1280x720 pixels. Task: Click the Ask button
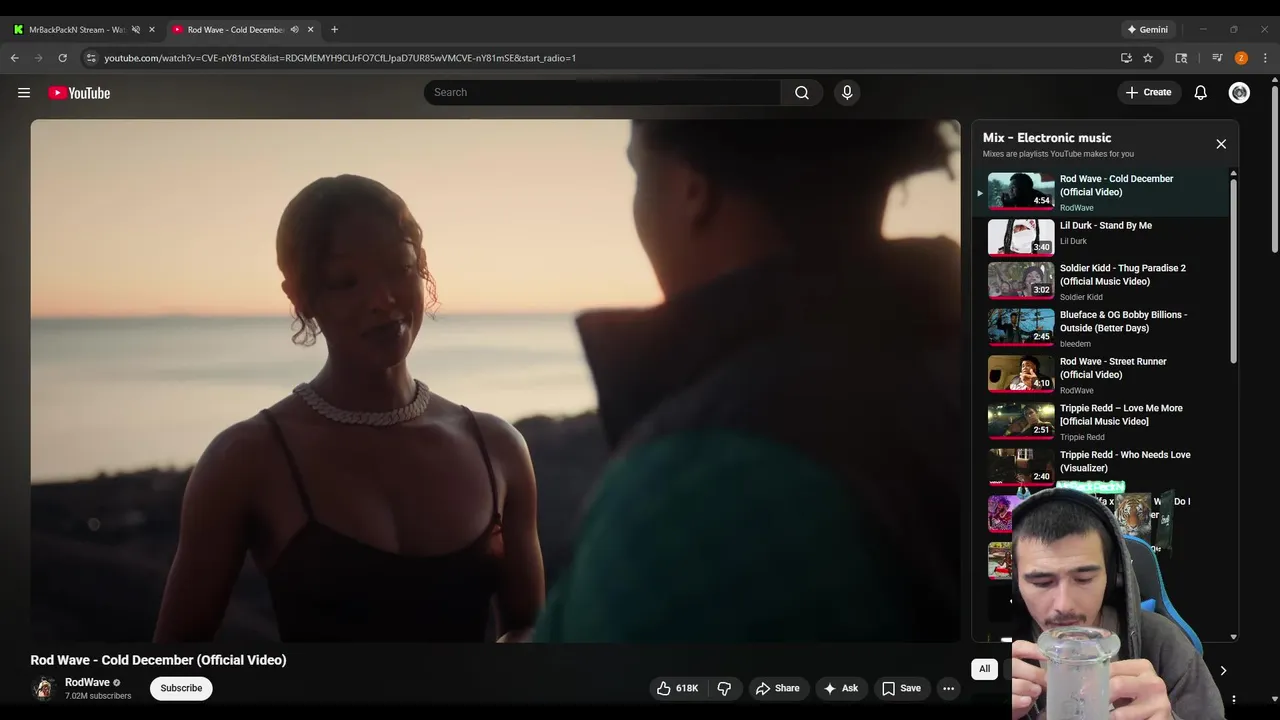pos(840,688)
